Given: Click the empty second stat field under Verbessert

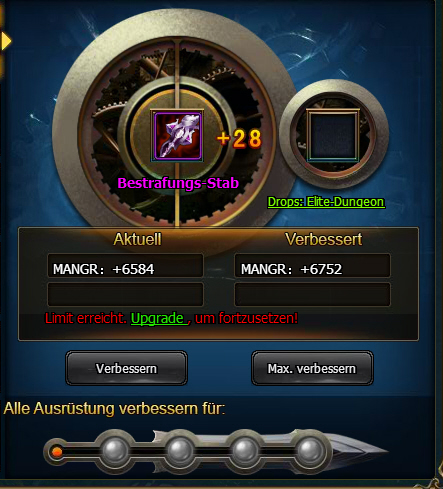Looking at the screenshot, I should (312, 294).
